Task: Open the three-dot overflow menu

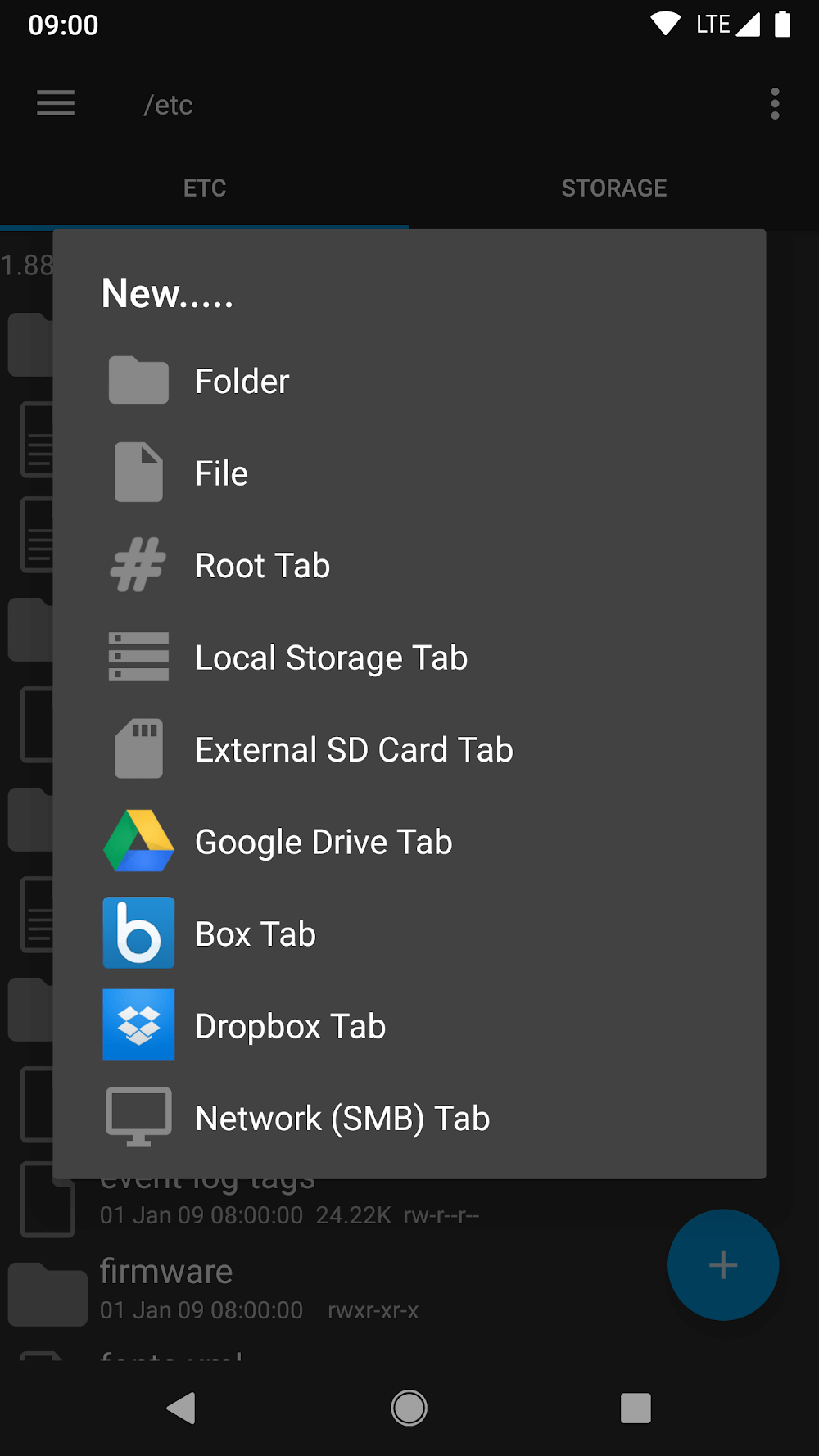Action: click(775, 104)
